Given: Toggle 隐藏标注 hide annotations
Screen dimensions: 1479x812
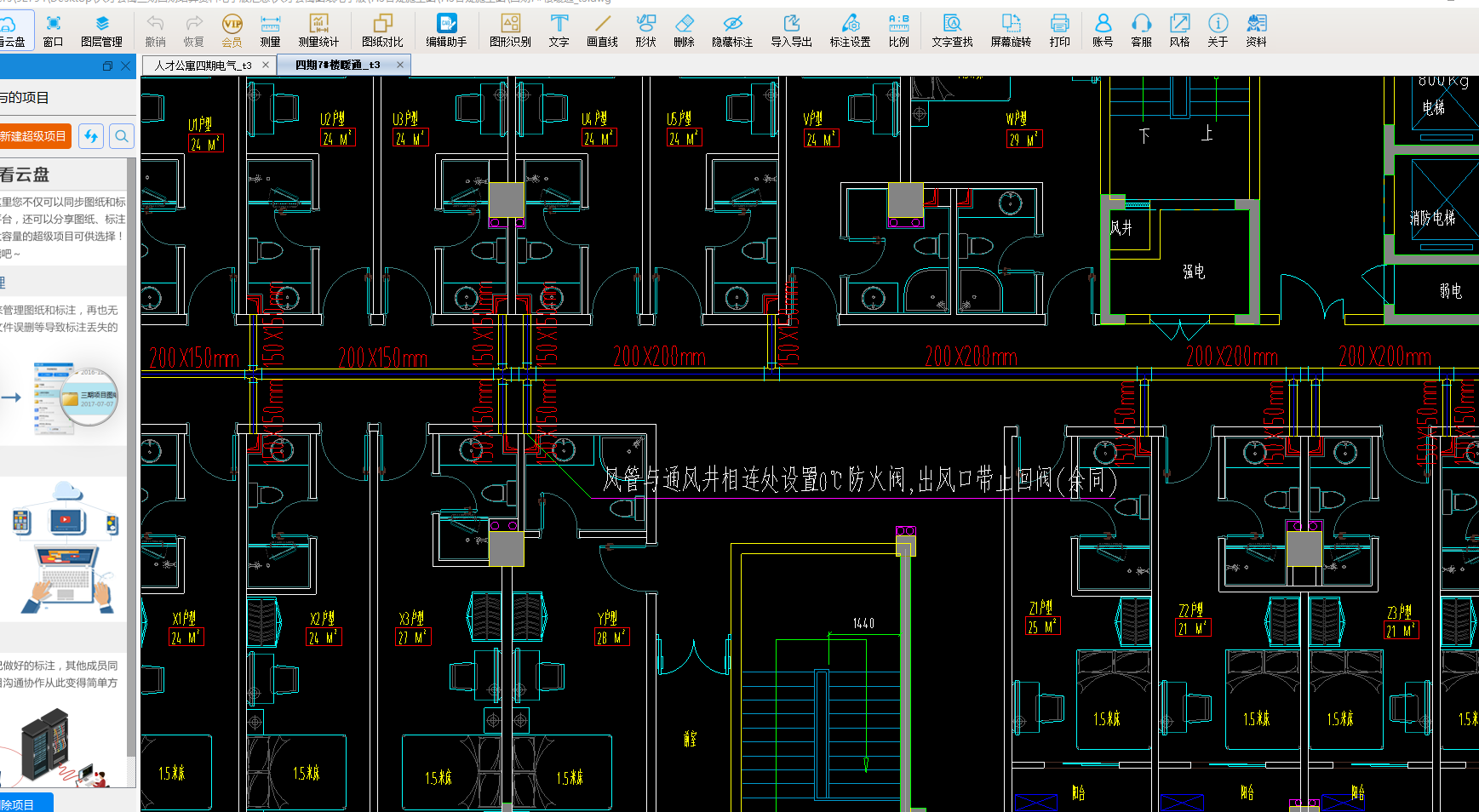Looking at the screenshot, I should click(x=732, y=30).
